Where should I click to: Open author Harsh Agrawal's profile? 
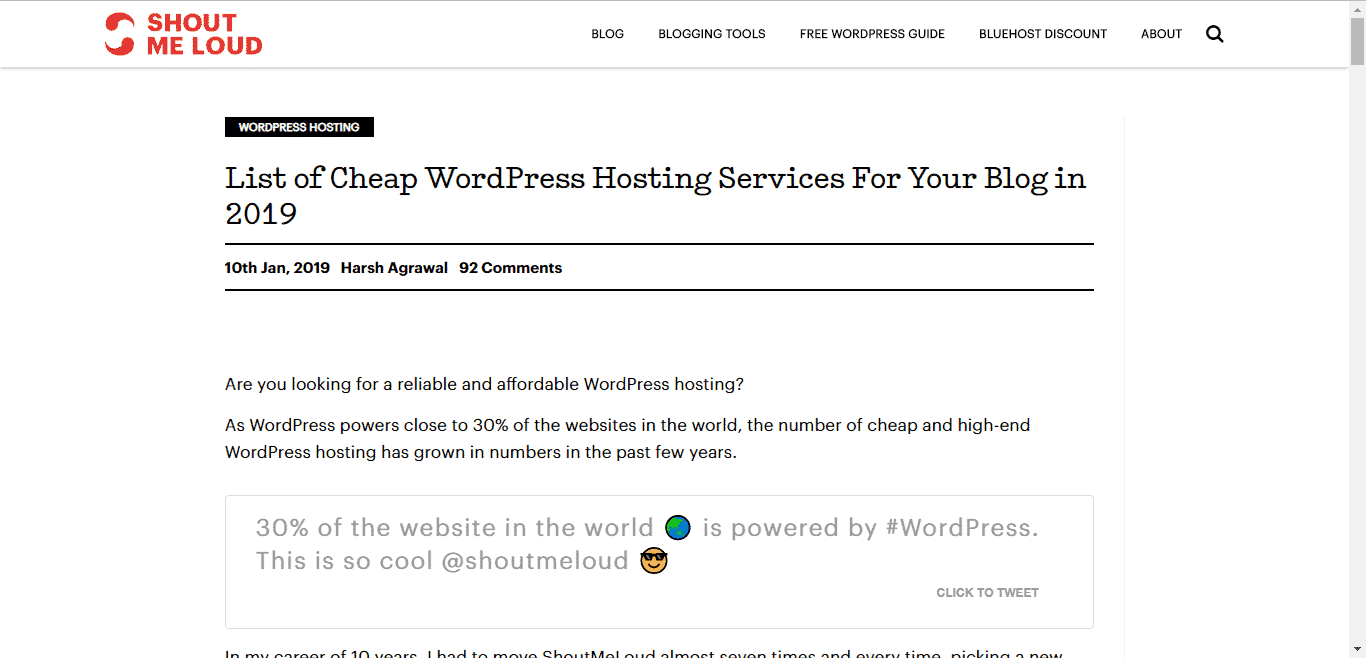[394, 267]
